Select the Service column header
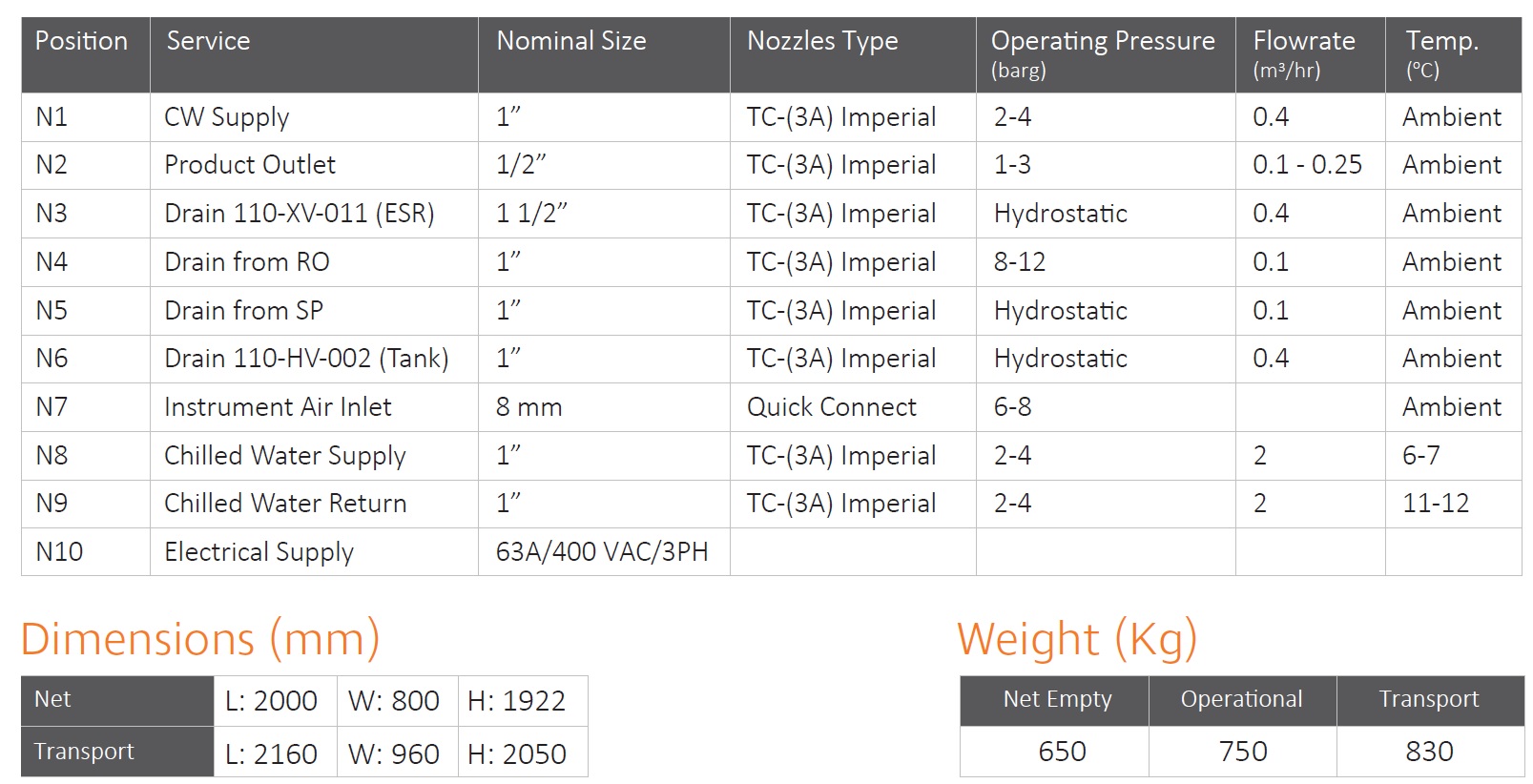1533x784 pixels. point(314,54)
